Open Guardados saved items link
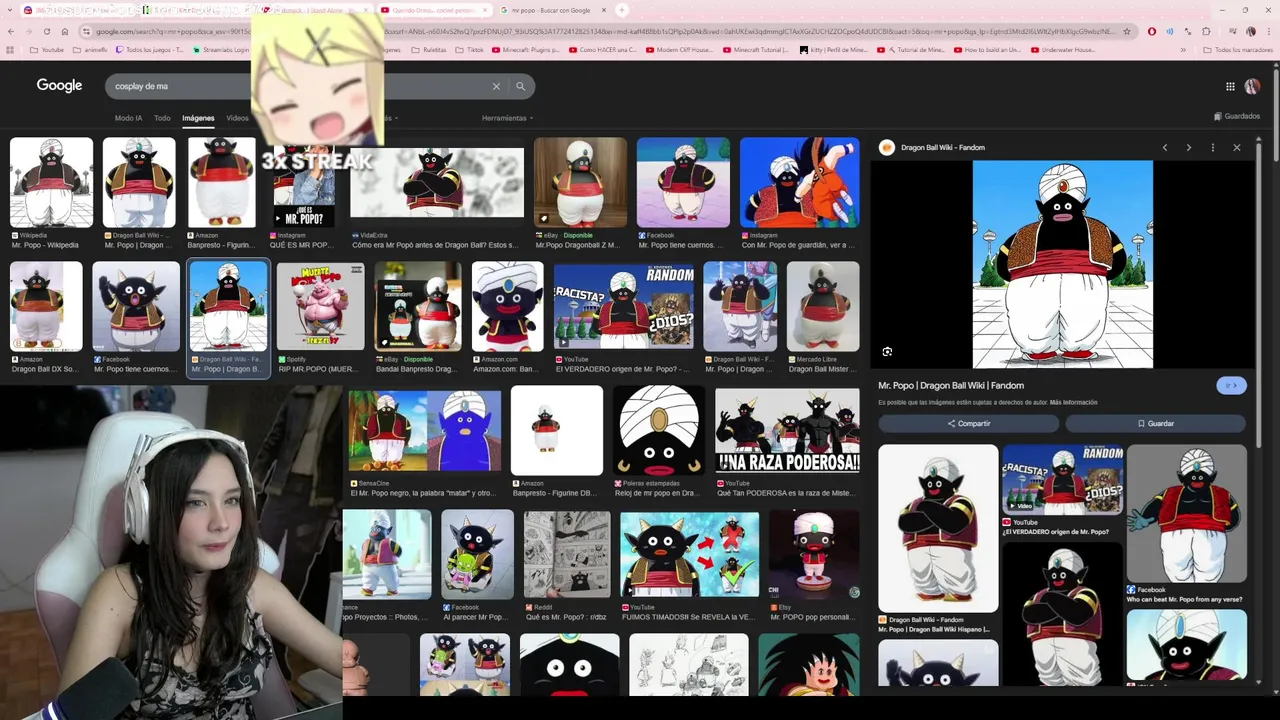This screenshot has height=720, width=1280. click(1237, 116)
